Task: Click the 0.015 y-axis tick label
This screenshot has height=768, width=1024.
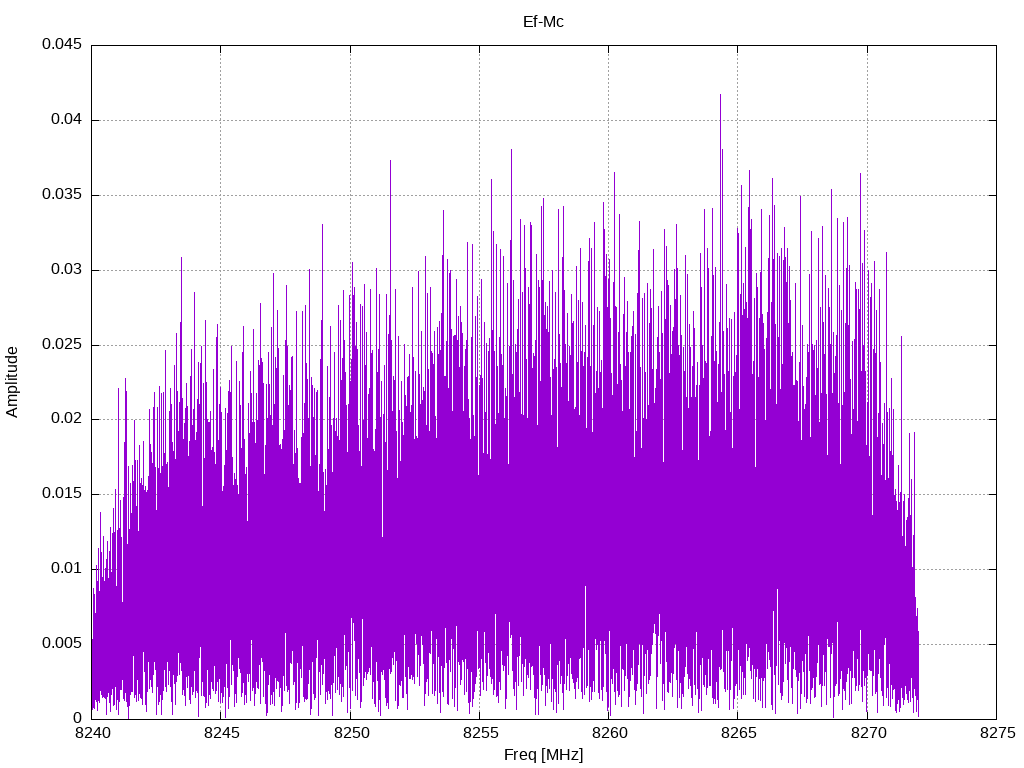Action: point(62,494)
